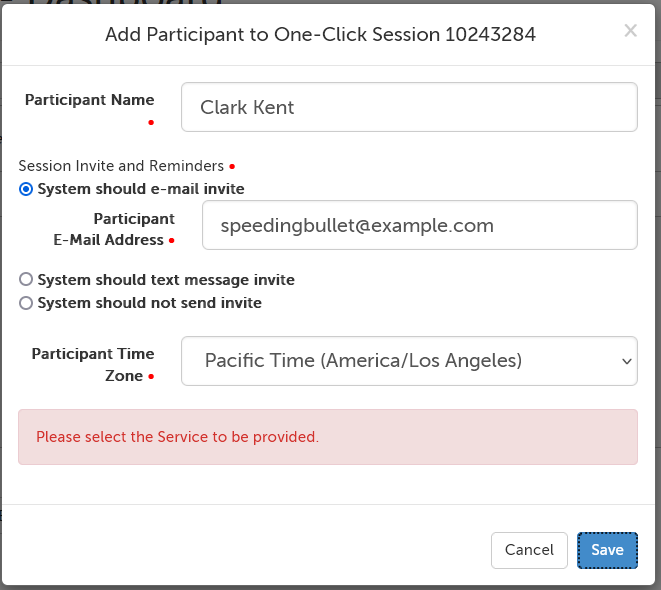Click the blue Save button
661x590 pixels.
(x=607, y=550)
